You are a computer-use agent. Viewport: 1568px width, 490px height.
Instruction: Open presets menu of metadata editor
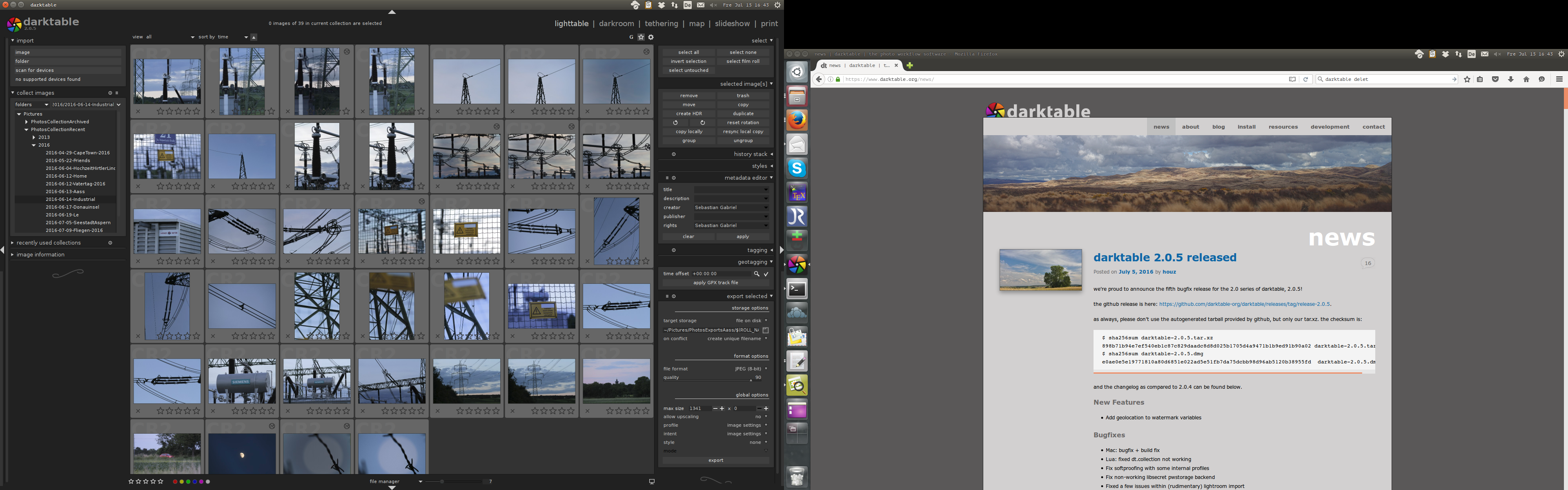667,178
